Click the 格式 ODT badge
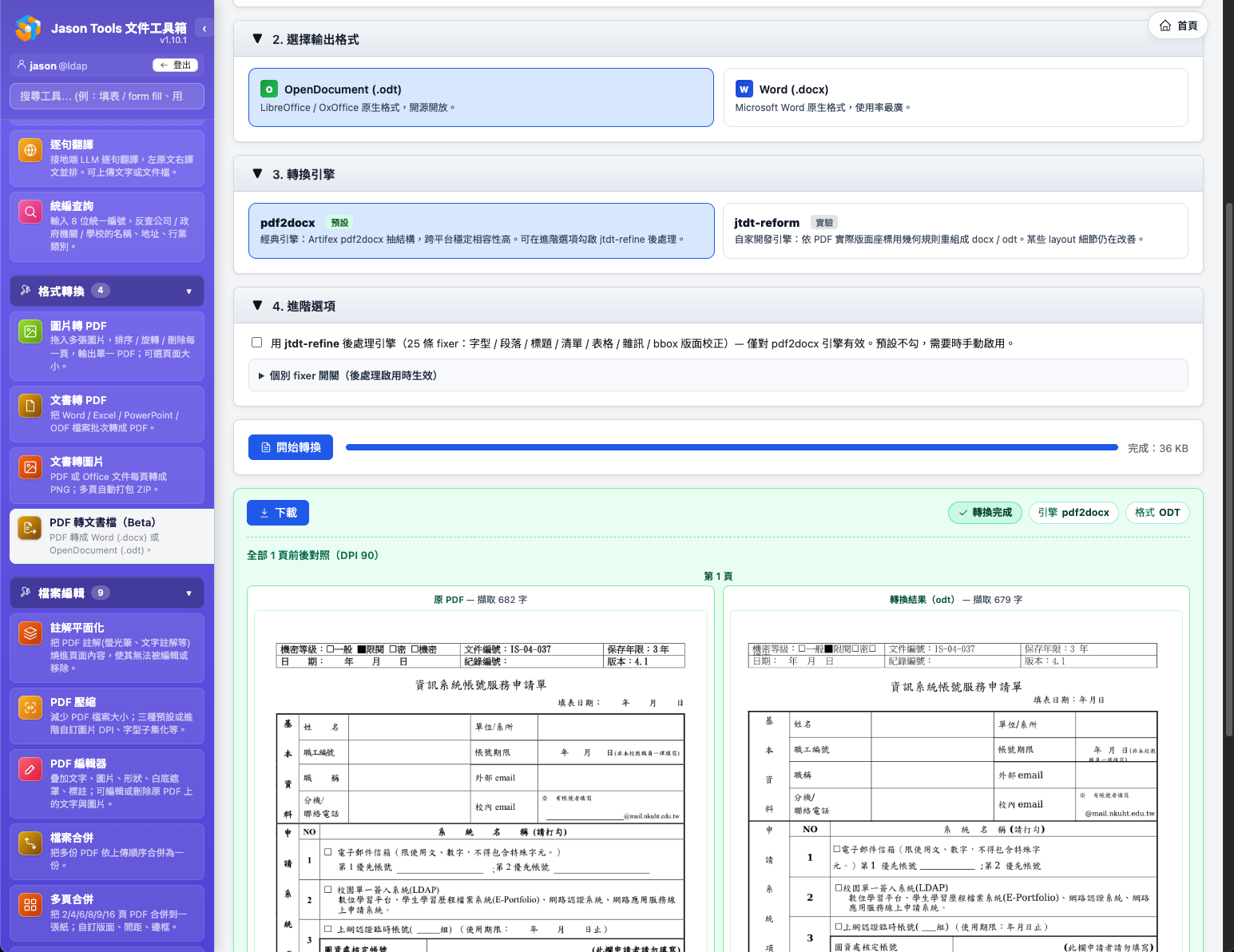This screenshot has height=952, width=1234. coord(1157,513)
